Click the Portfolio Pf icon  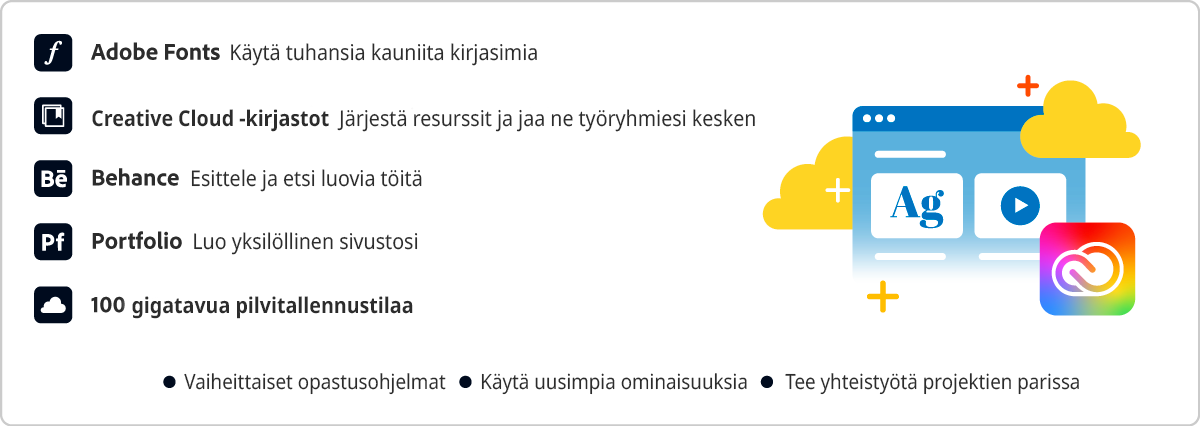pos(53,242)
